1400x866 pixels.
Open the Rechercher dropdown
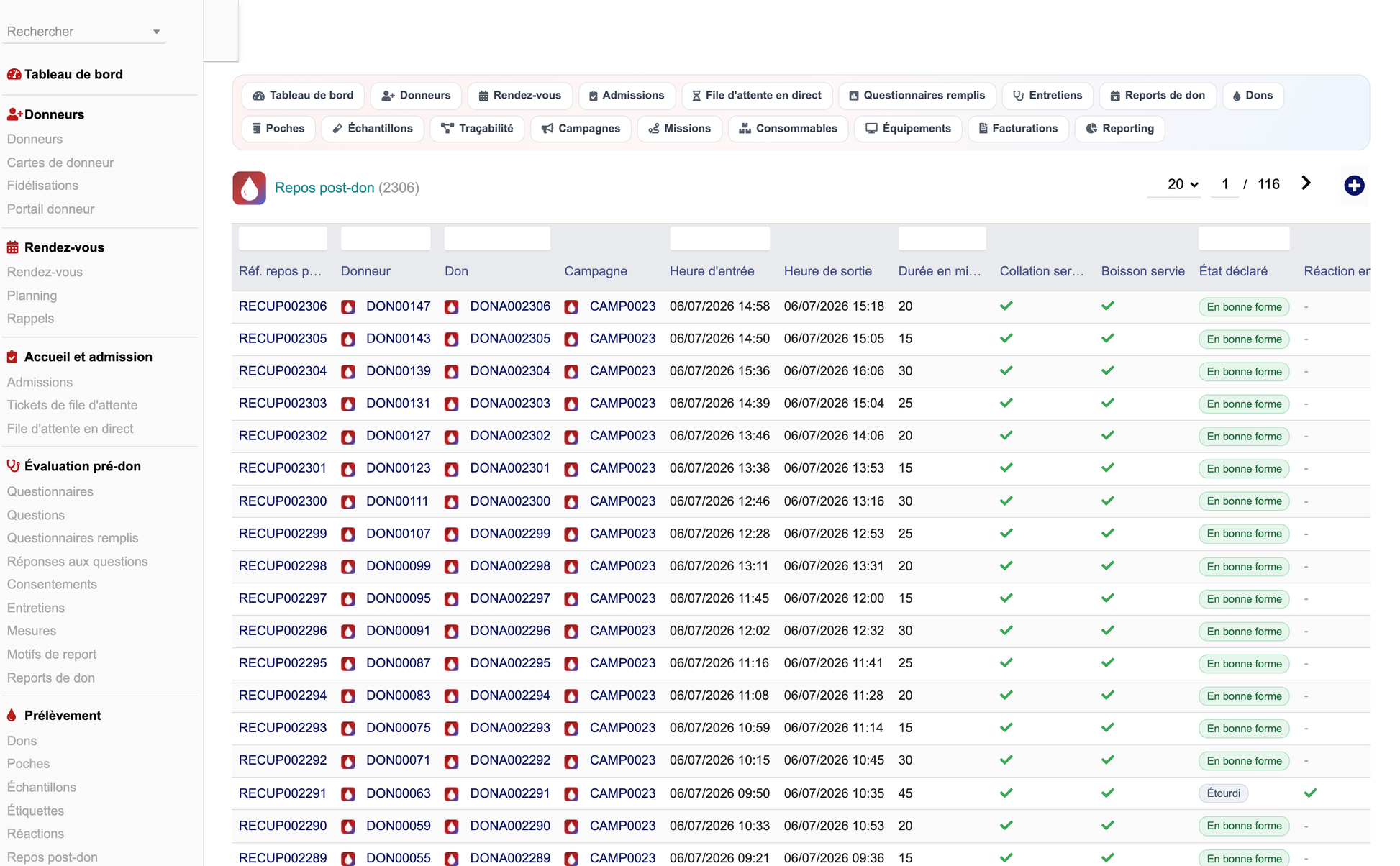tap(84, 32)
